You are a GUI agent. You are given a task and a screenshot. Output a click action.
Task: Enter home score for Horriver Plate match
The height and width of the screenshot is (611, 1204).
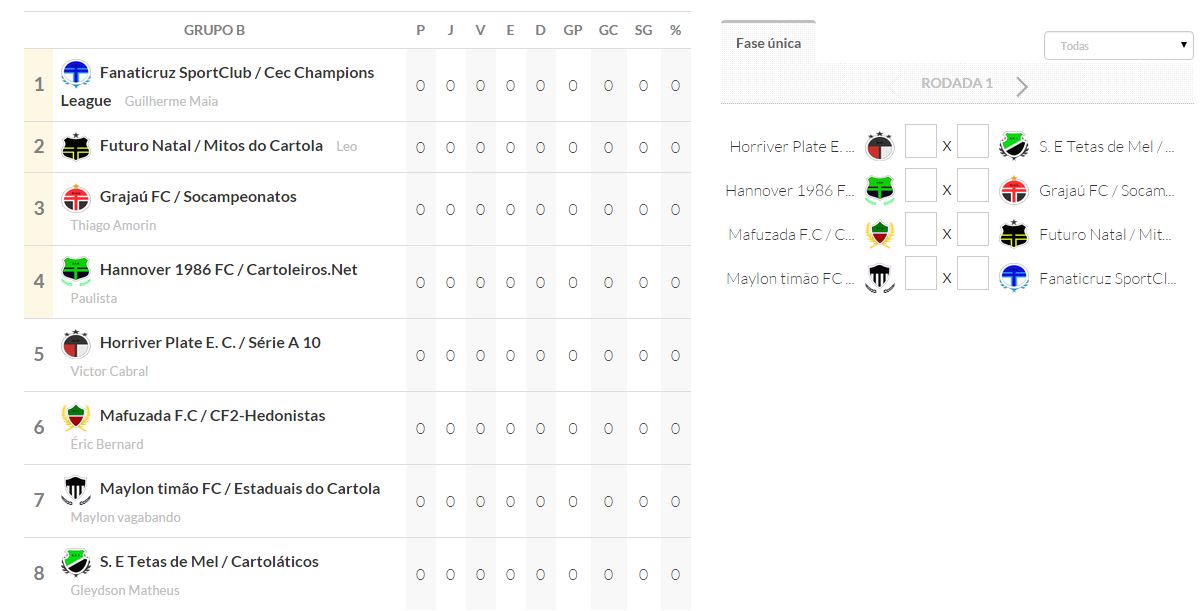pyautogui.click(x=920, y=142)
